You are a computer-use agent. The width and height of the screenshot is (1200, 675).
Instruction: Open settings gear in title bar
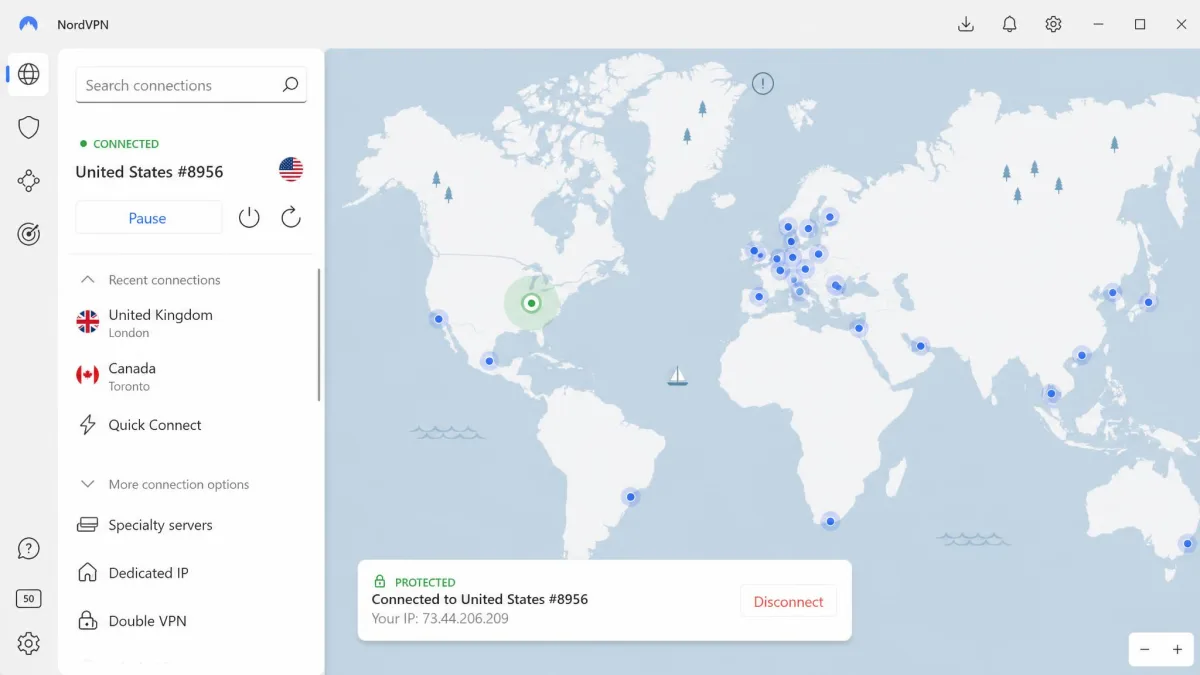click(1053, 24)
